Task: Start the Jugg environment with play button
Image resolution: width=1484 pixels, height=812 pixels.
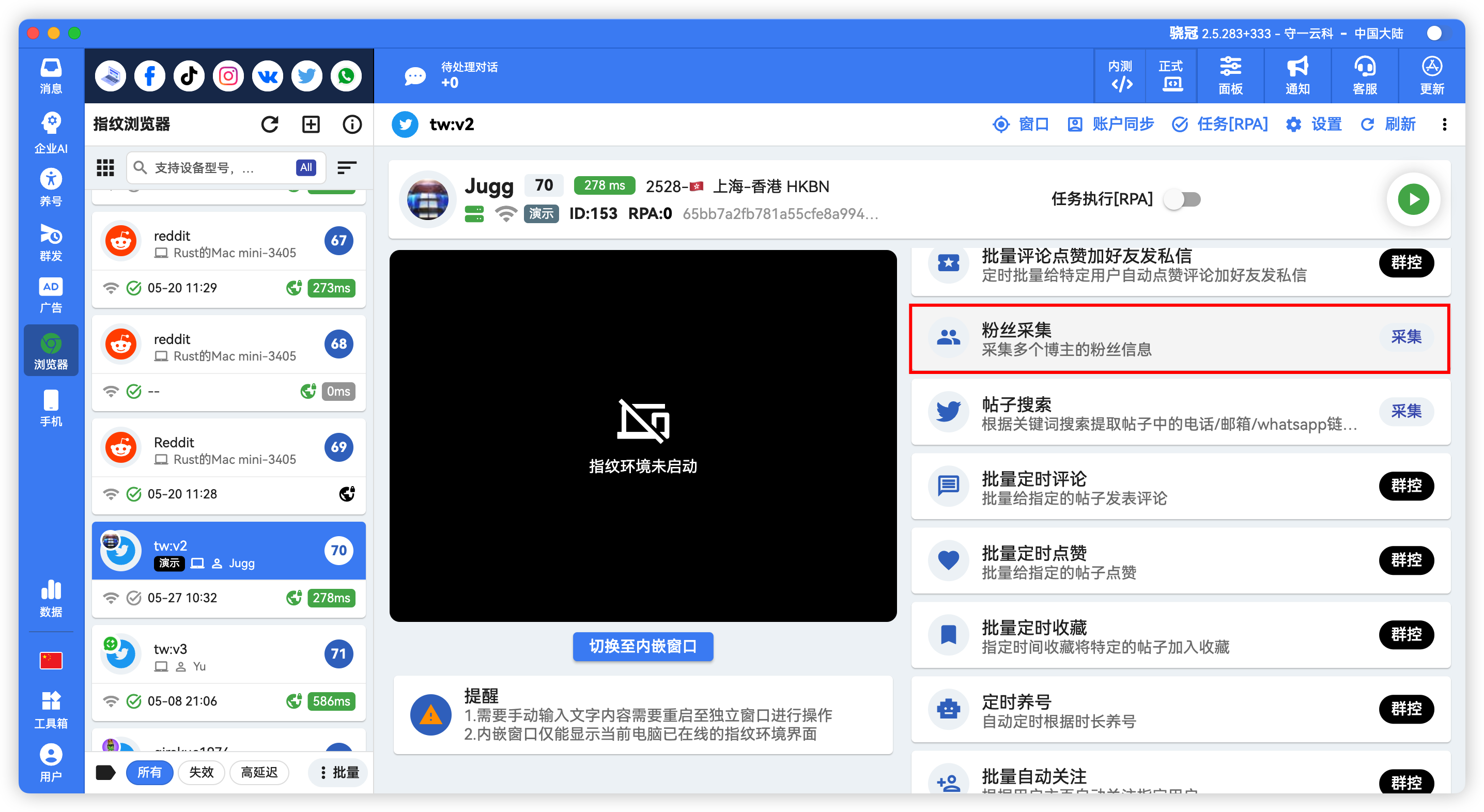Action: pos(1413,199)
